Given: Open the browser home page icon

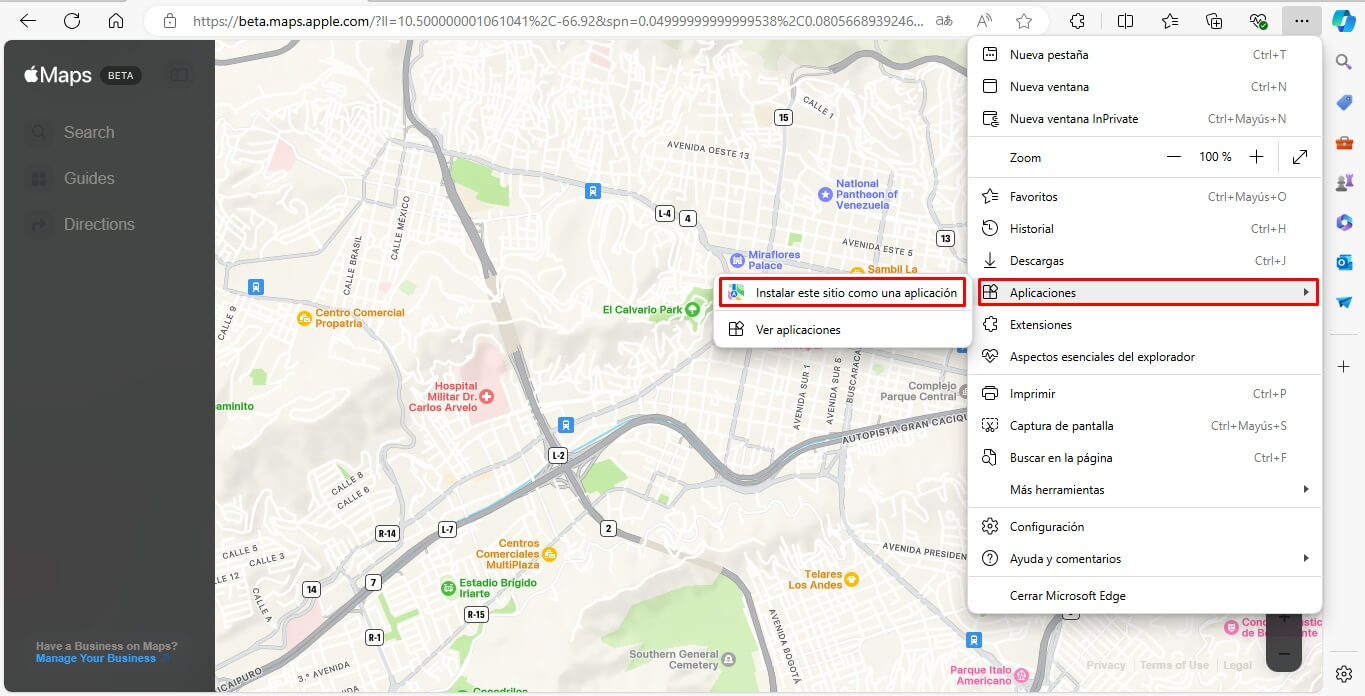Looking at the screenshot, I should tap(116, 21).
